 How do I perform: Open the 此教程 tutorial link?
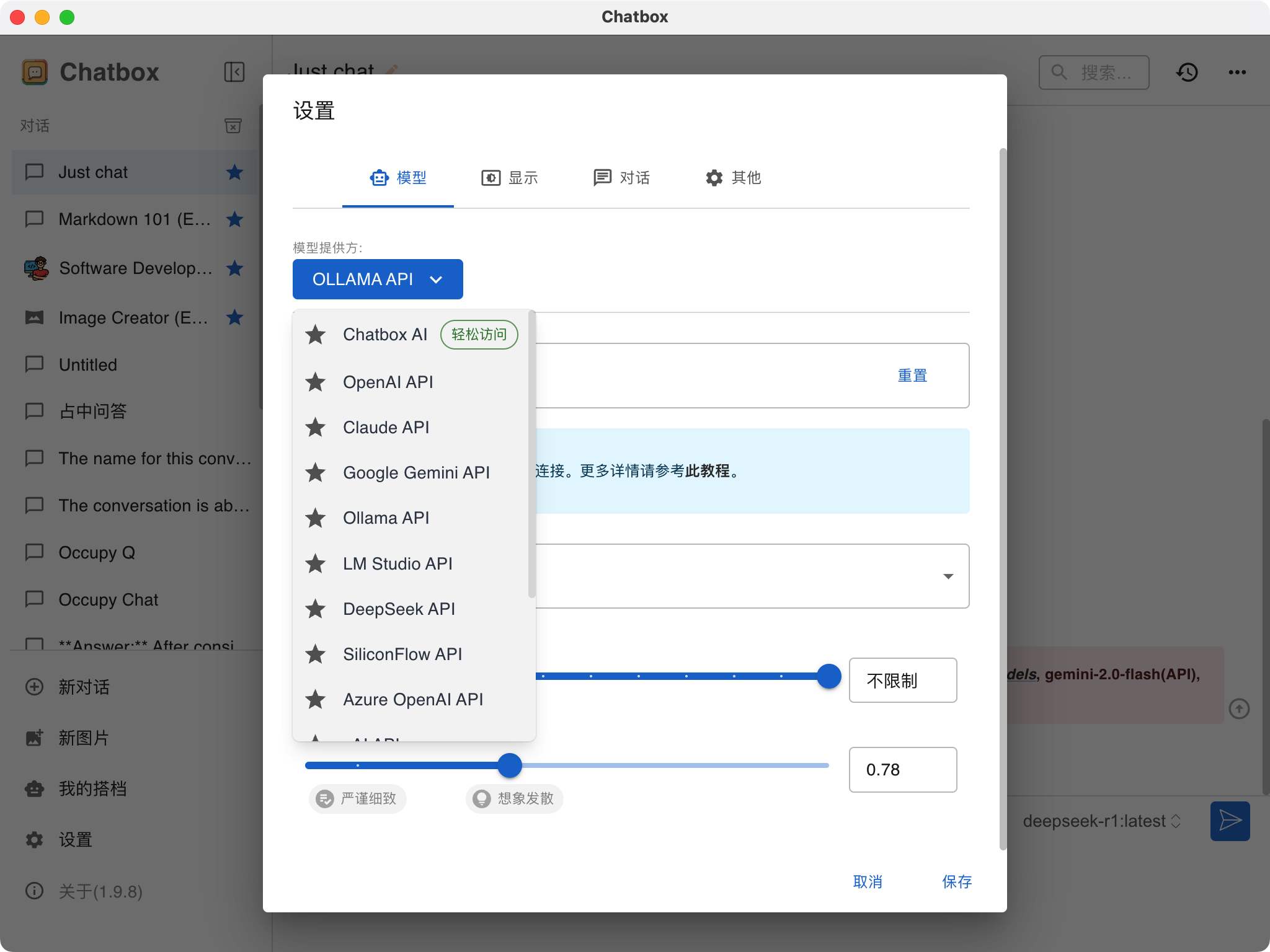click(708, 471)
